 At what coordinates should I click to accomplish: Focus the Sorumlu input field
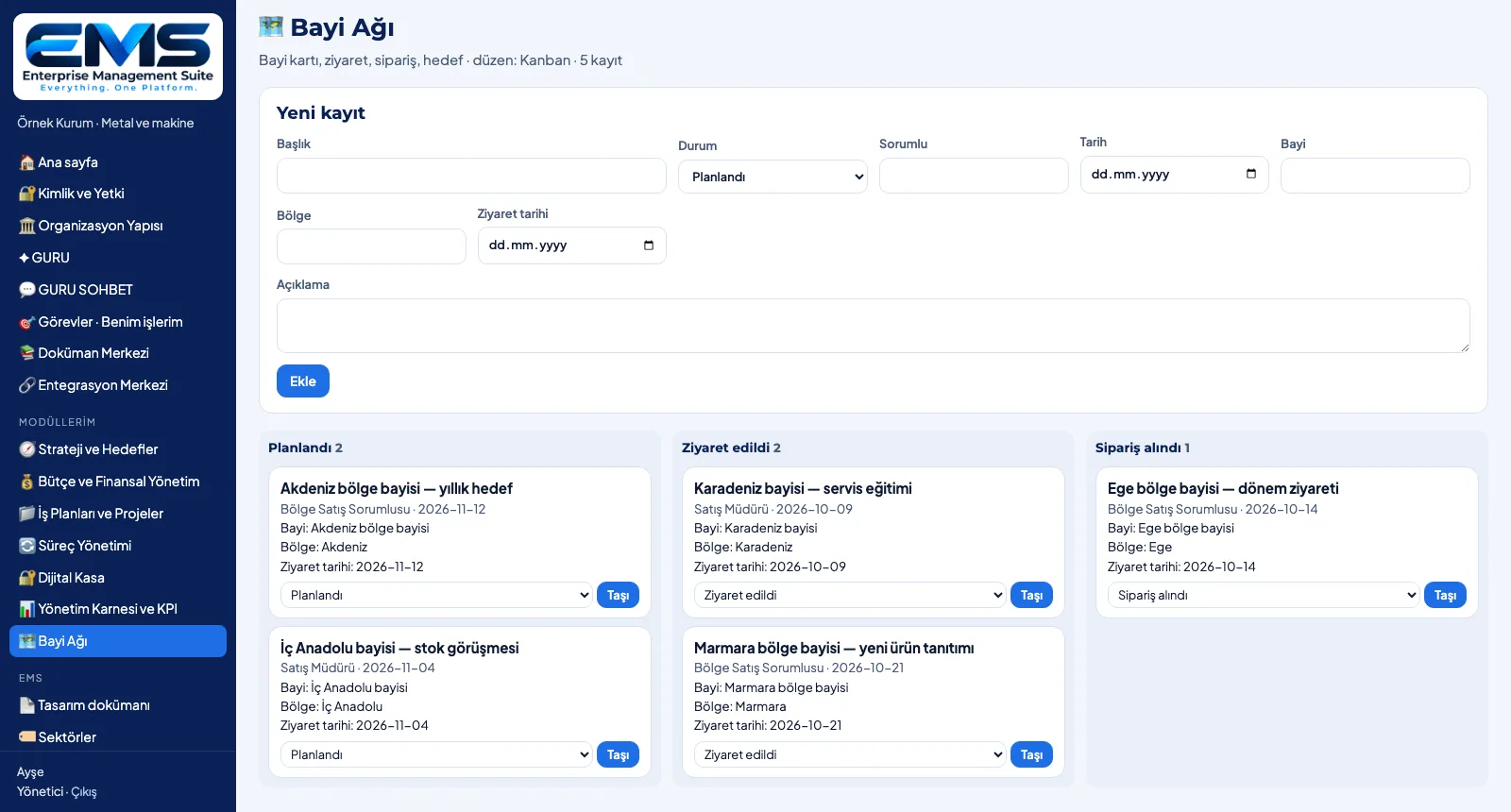click(x=974, y=176)
